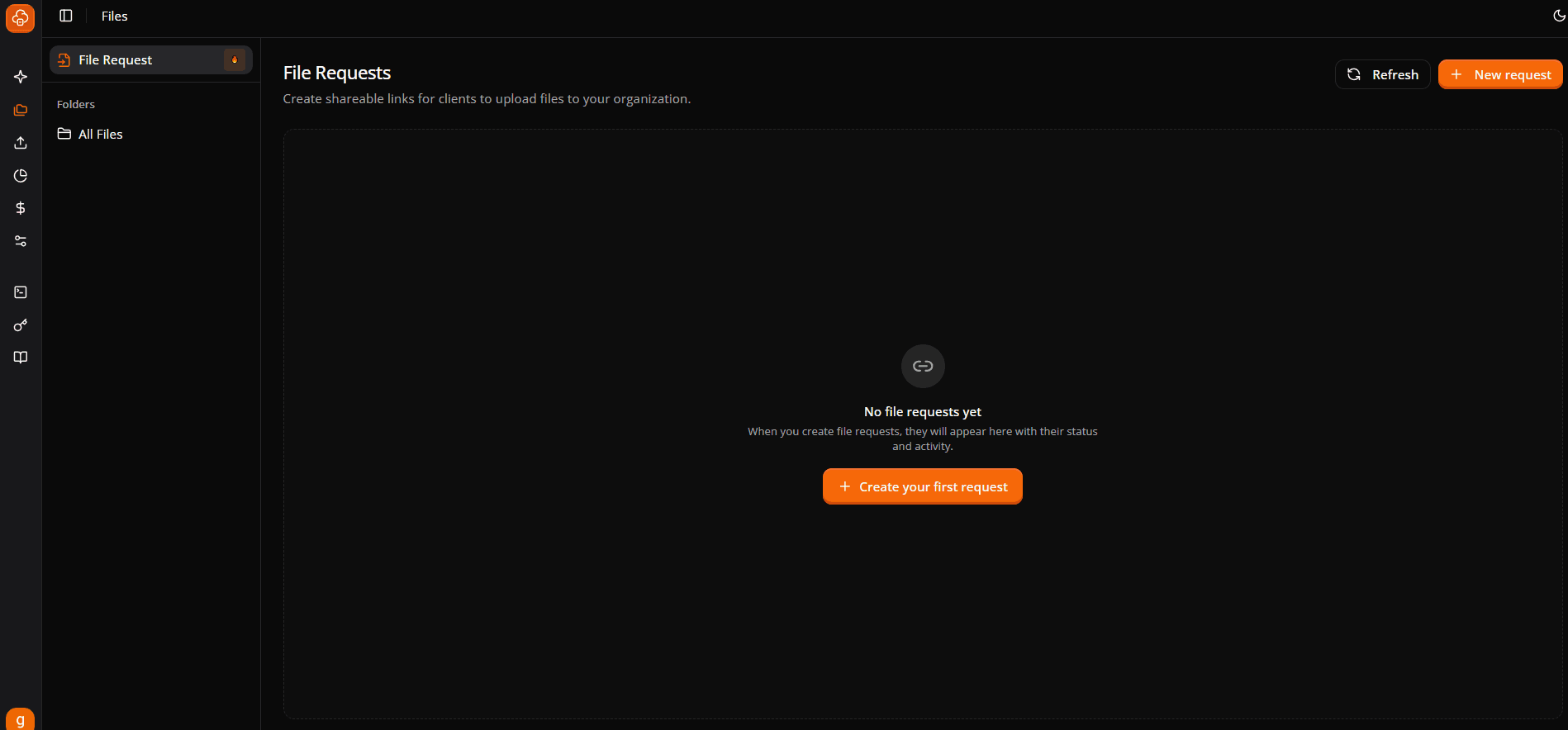Click the No file requests yet text
Image resolution: width=1568 pixels, height=730 pixels.
[x=923, y=411]
